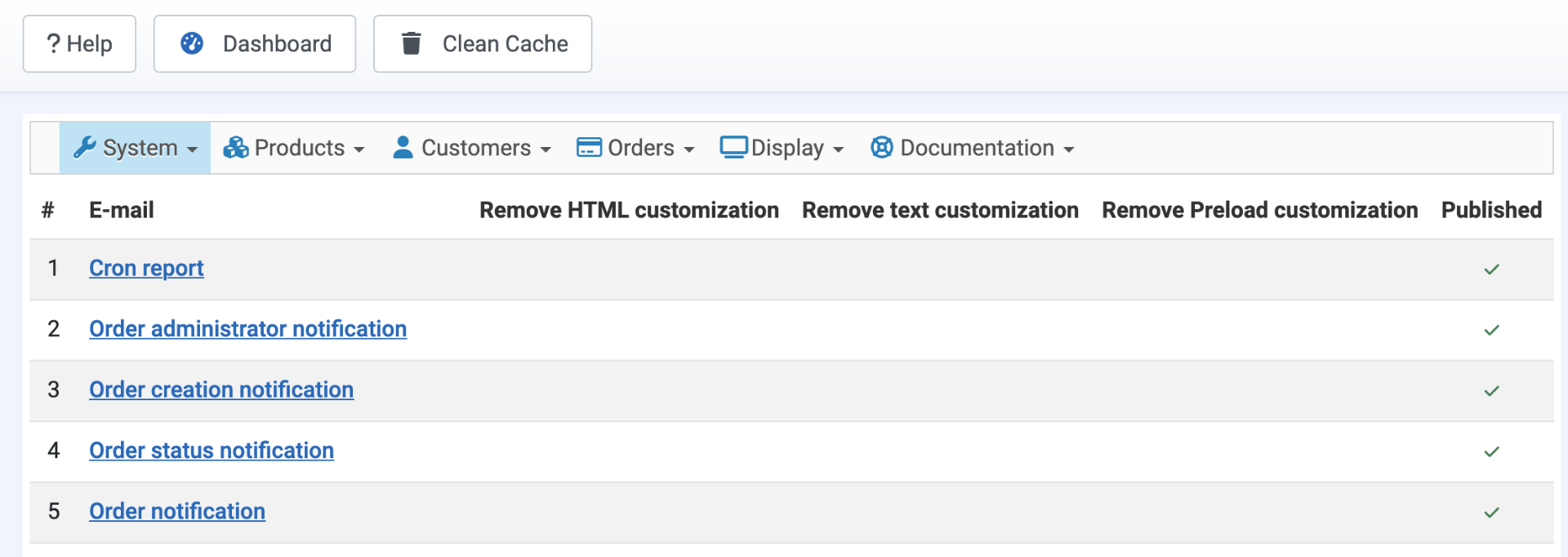Image resolution: width=1568 pixels, height=557 pixels.
Task: Toggle published checkmark for Cron report
Action: 1491,270
